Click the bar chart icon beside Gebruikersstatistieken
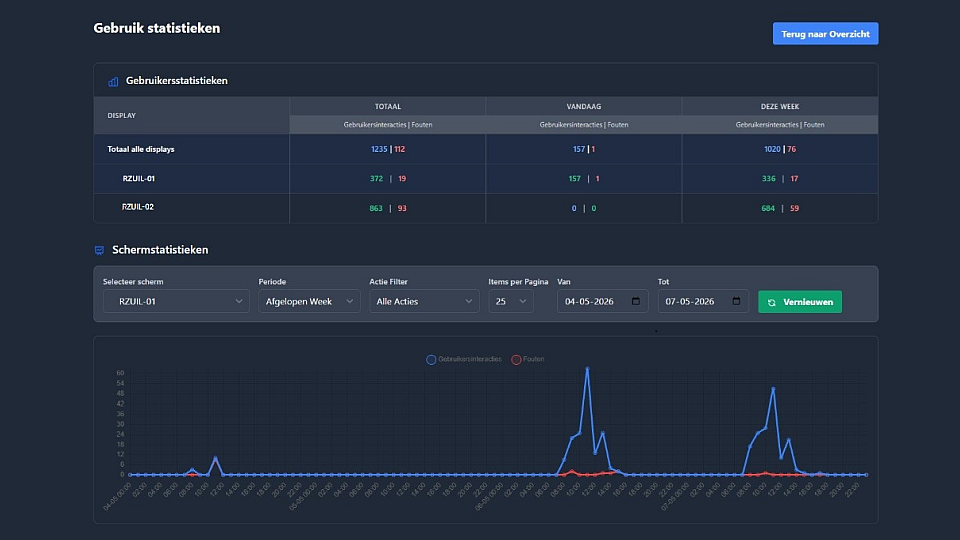The image size is (960, 540). (113, 81)
